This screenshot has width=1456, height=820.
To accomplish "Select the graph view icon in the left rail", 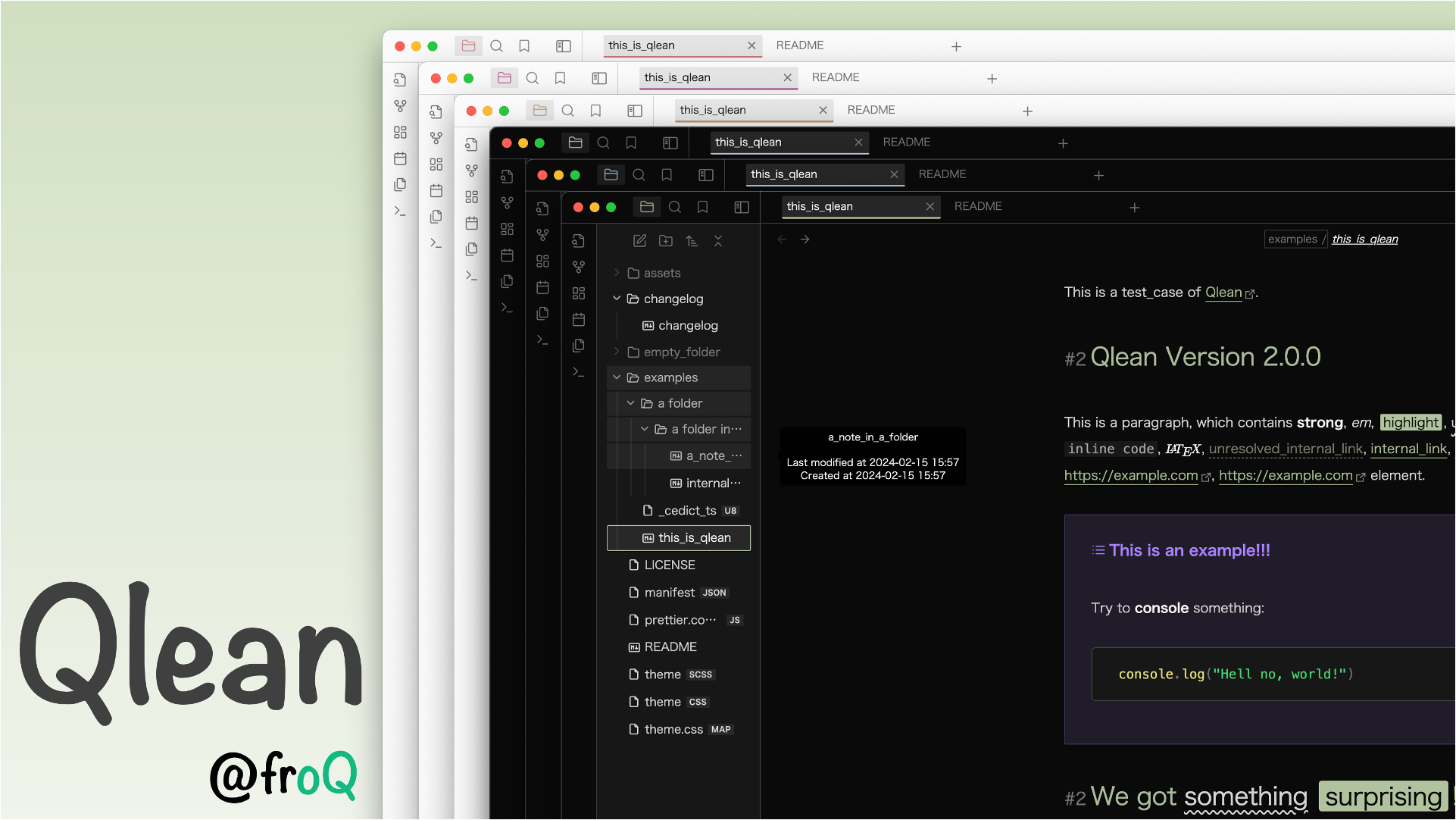I will pos(579,266).
